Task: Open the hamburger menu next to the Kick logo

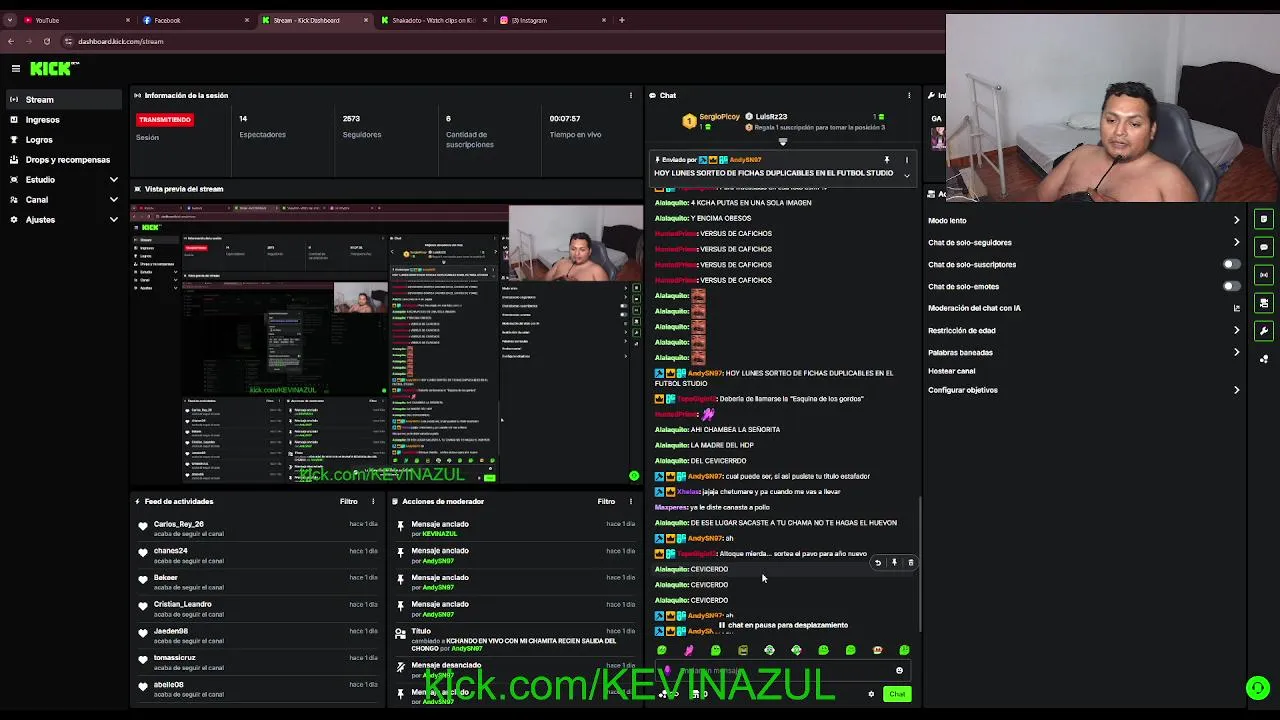Action: click(16, 68)
